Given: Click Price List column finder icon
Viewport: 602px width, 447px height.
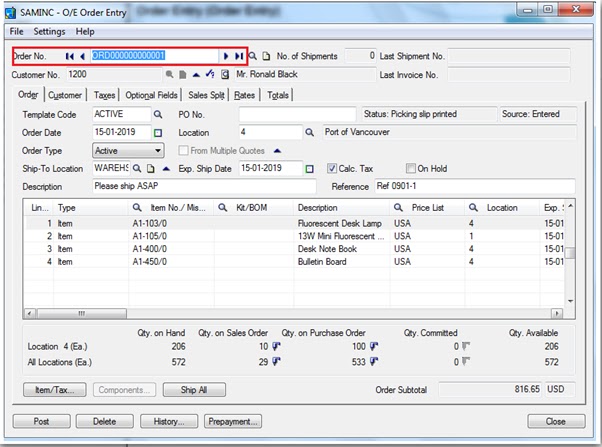Looking at the screenshot, I should coord(398,208).
